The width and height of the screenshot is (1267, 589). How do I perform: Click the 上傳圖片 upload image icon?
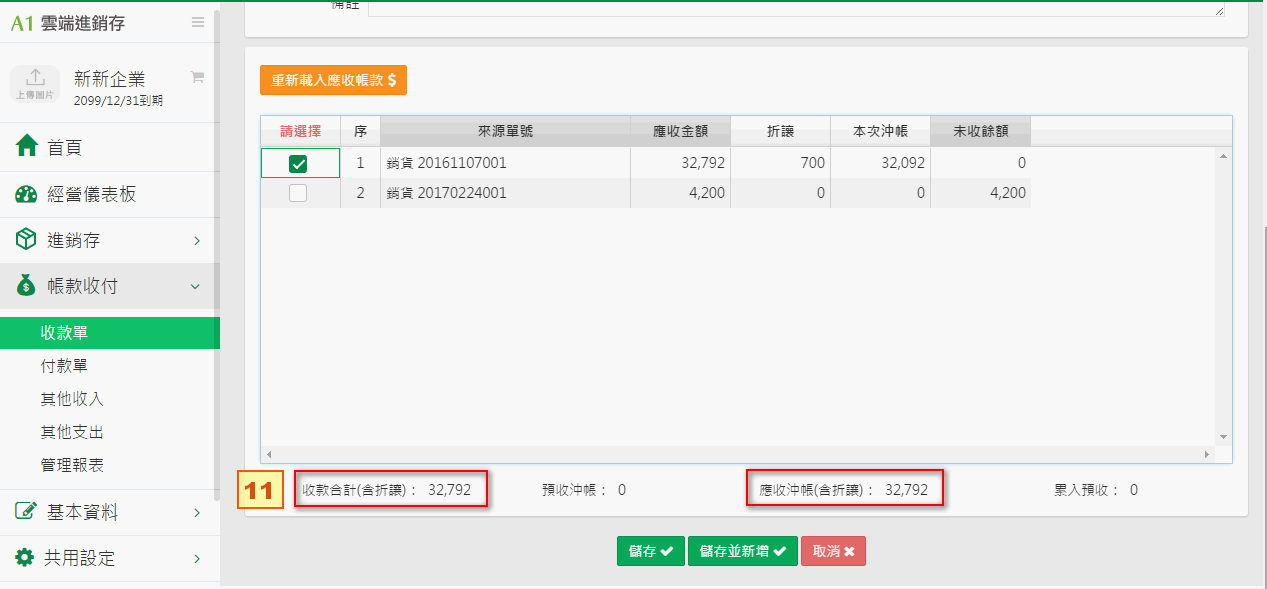(35, 84)
